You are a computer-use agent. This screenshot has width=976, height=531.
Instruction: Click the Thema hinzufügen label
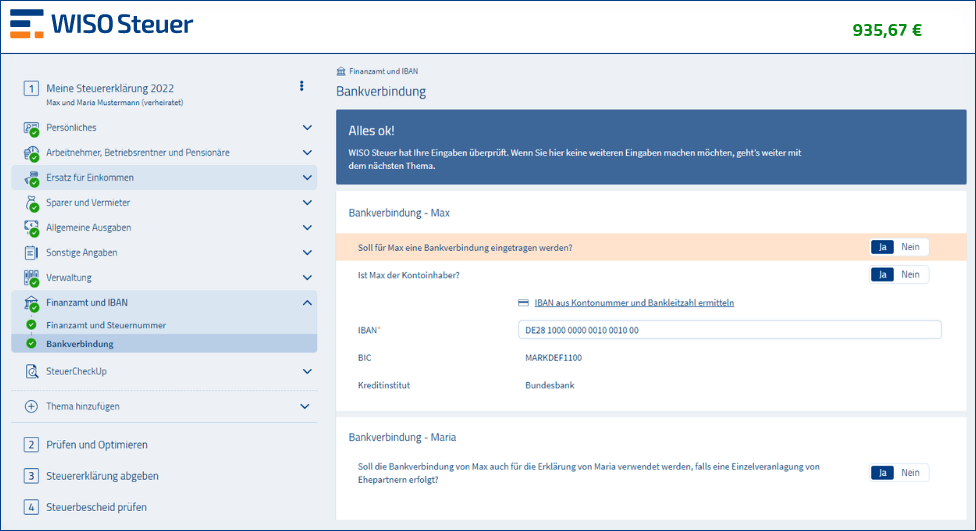pyautogui.click(x=83, y=406)
